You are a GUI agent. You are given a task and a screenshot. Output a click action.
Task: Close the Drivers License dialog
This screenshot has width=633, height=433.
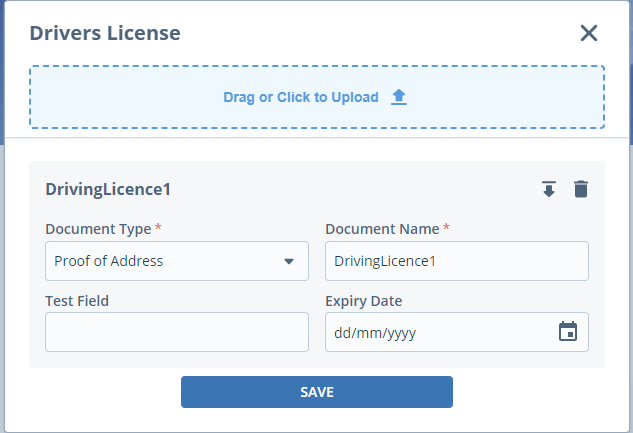(588, 33)
